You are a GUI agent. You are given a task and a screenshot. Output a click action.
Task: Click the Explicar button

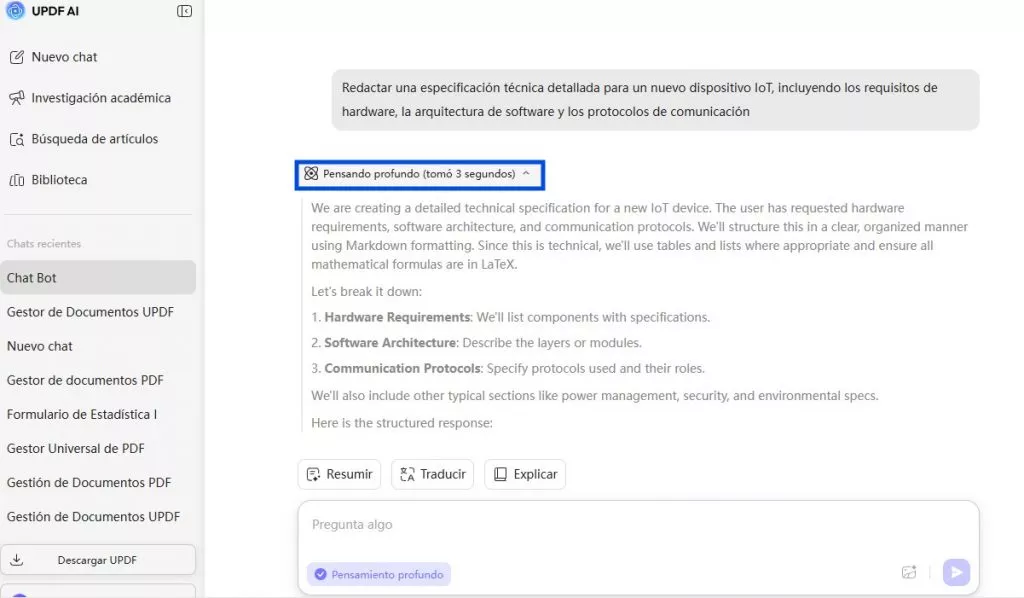[525, 474]
